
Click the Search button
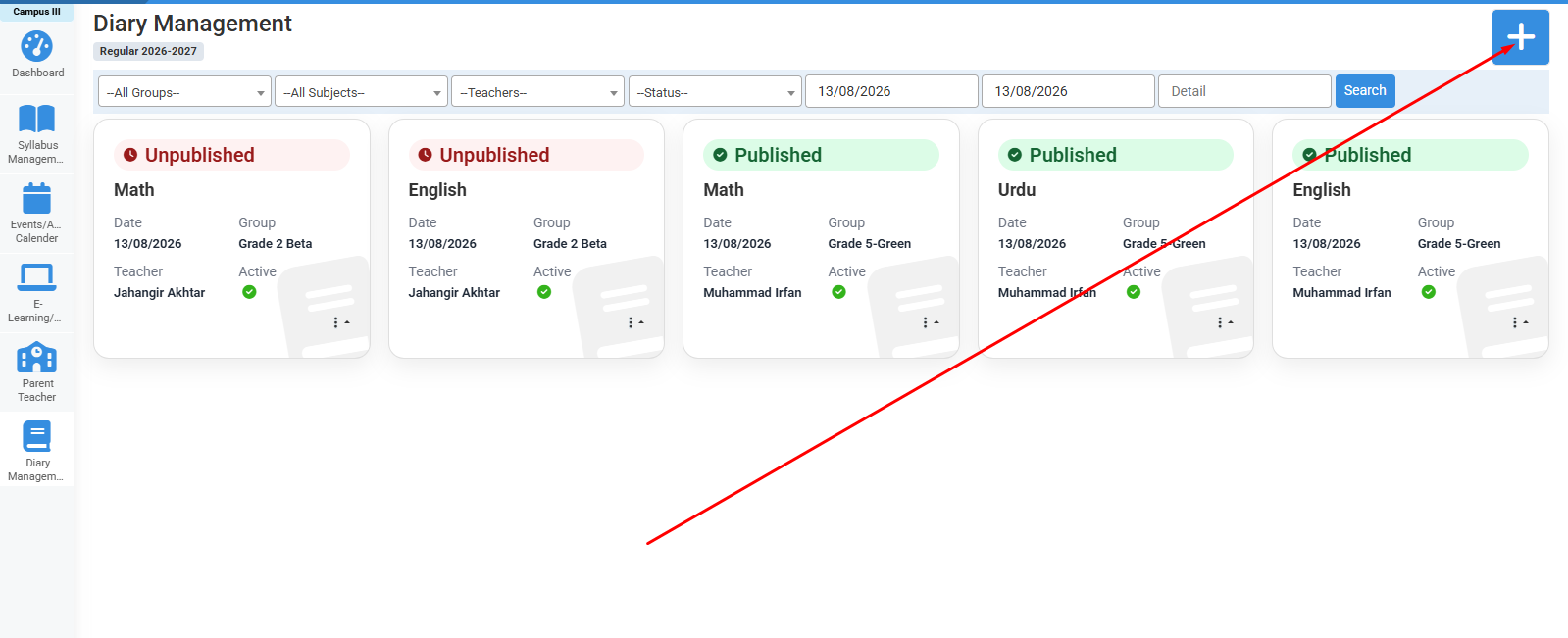point(1365,90)
